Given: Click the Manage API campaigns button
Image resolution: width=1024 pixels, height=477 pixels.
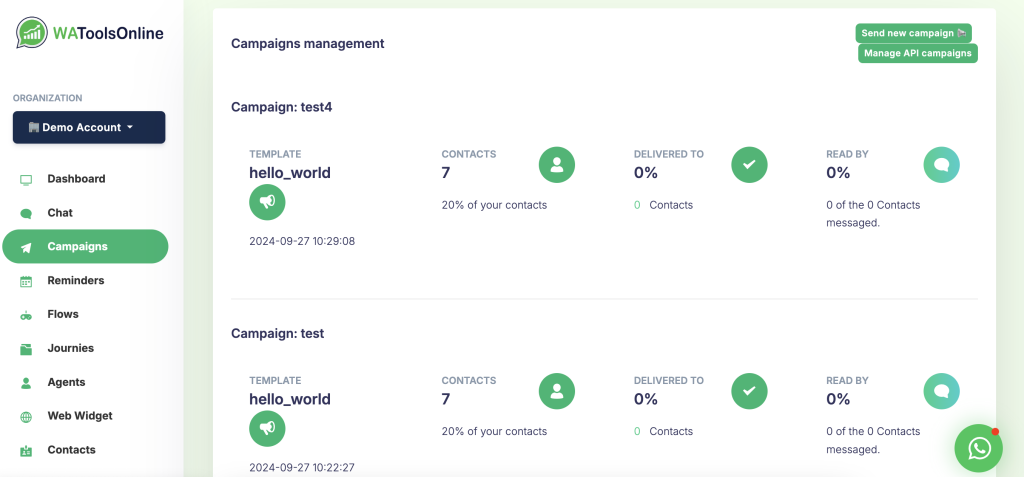Looking at the screenshot, I should point(918,53).
